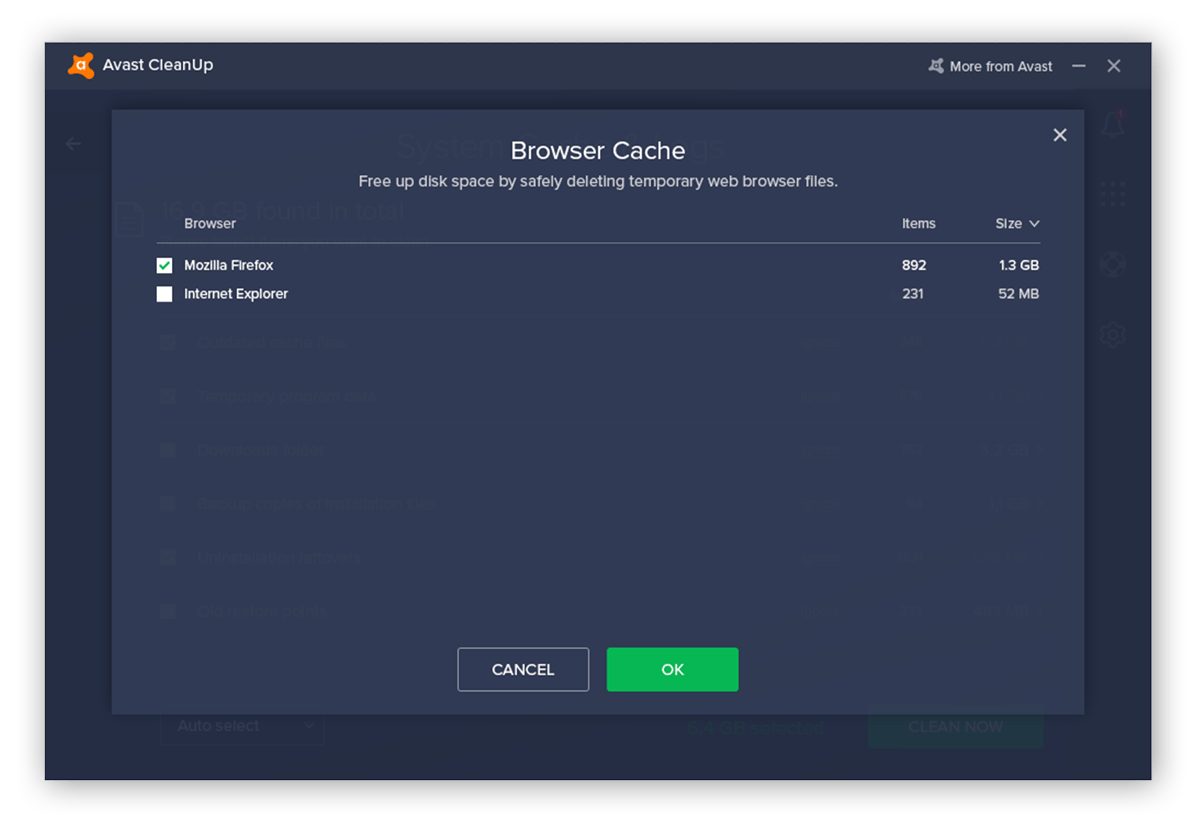The width and height of the screenshot is (1200, 821).
Task: Click the CANCEL button
Action: (523, 670)
